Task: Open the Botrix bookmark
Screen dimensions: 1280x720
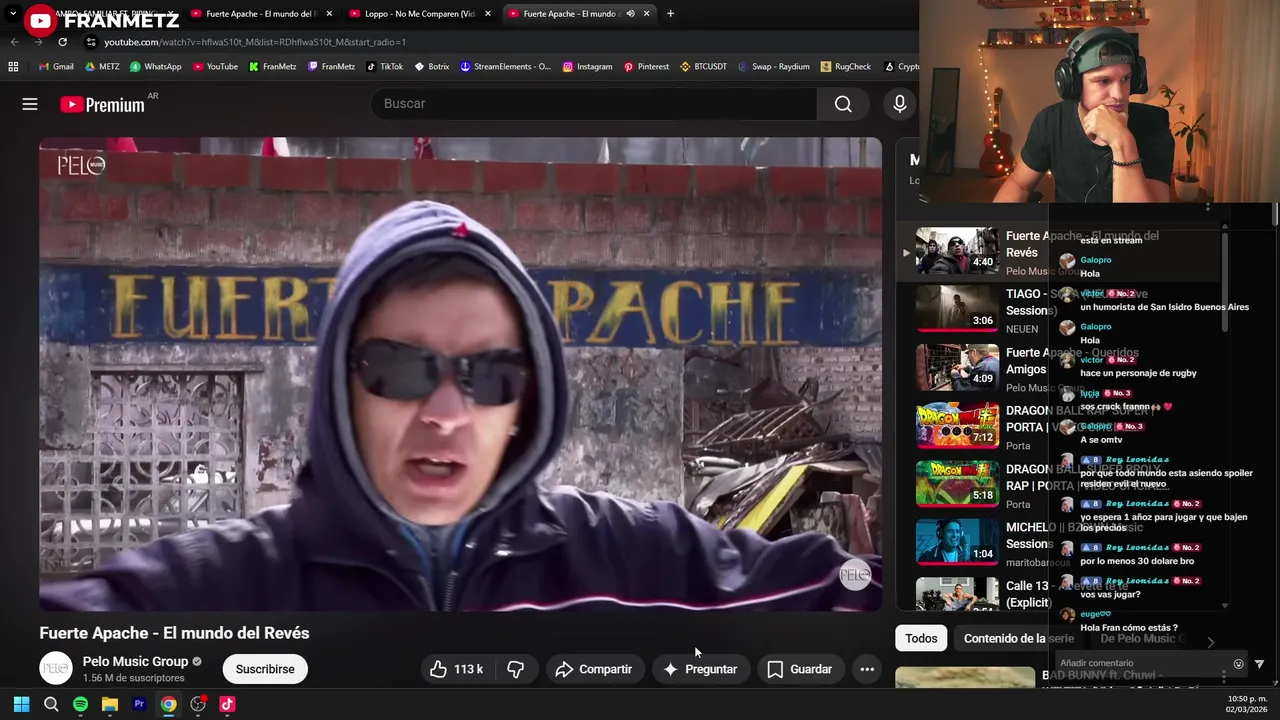Action: tap(432, 67)
